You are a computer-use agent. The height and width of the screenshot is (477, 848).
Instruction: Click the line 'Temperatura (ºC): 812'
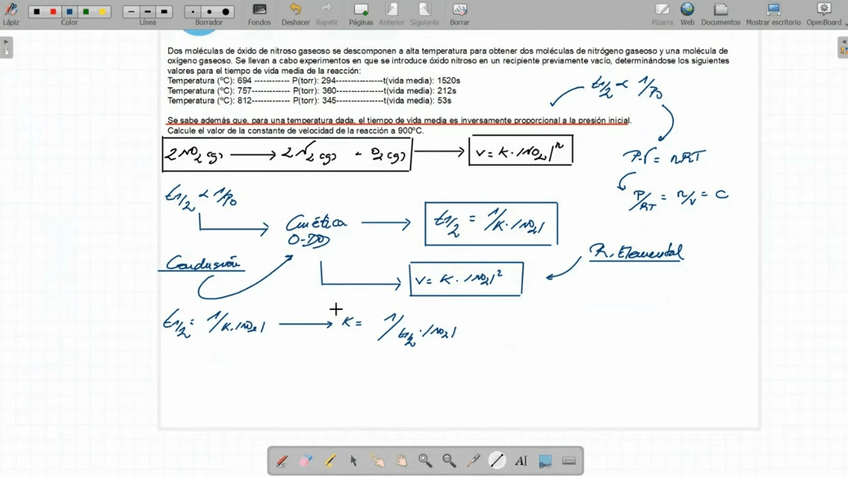[x=309, y=101]
